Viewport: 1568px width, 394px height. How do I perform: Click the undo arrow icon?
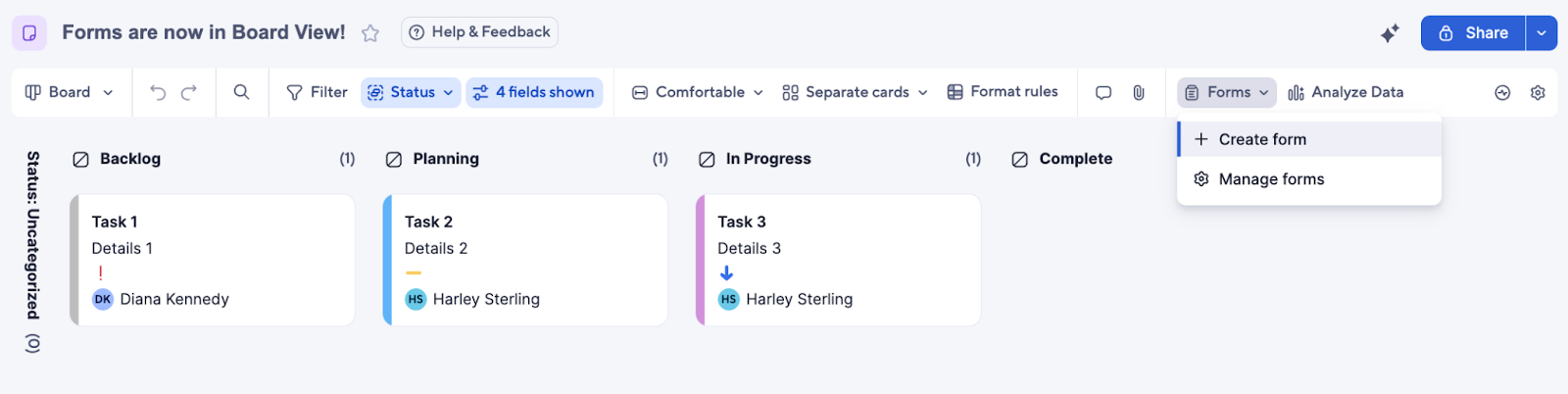pos(158,92)
